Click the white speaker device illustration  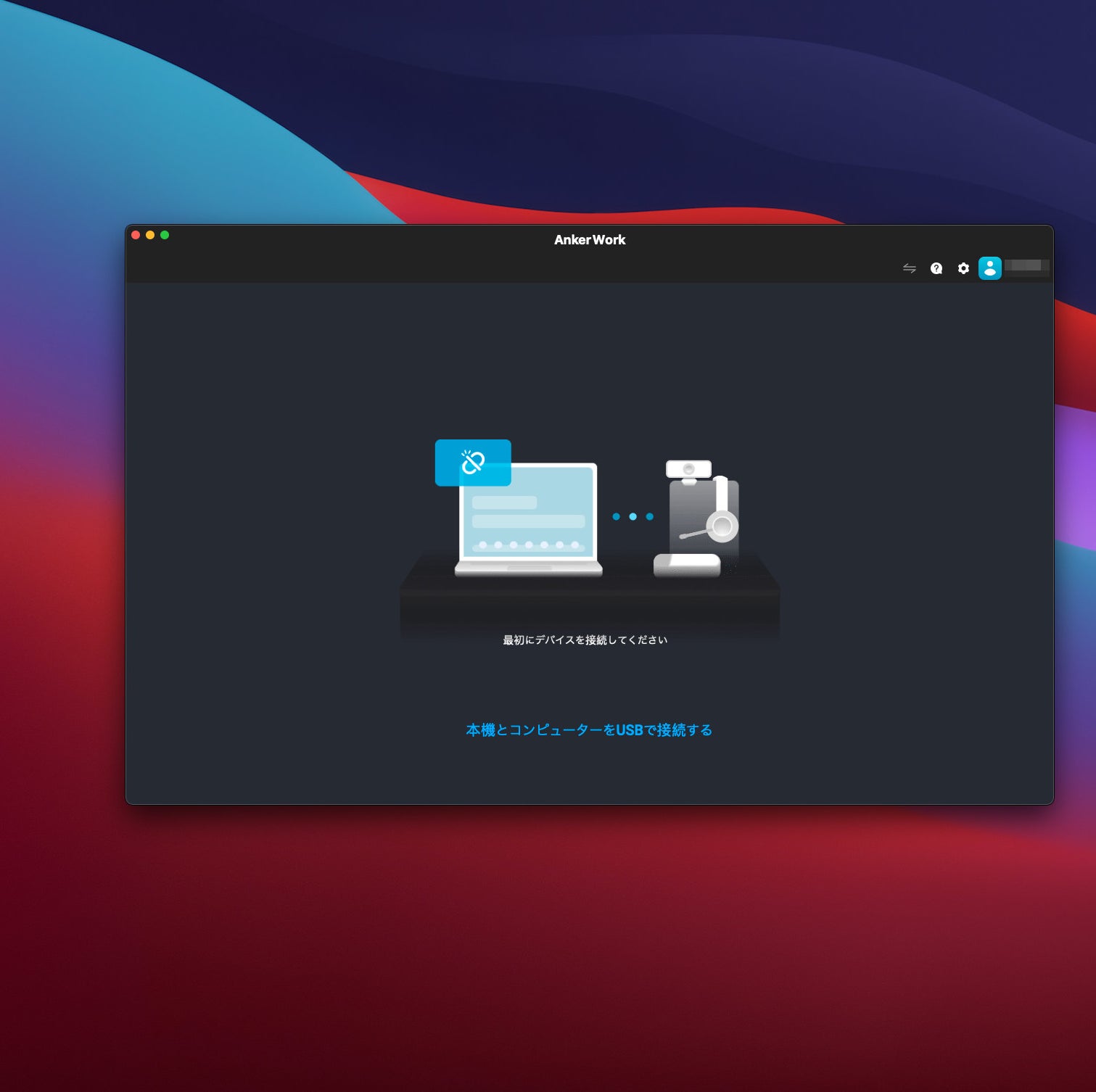coord(686,564)
